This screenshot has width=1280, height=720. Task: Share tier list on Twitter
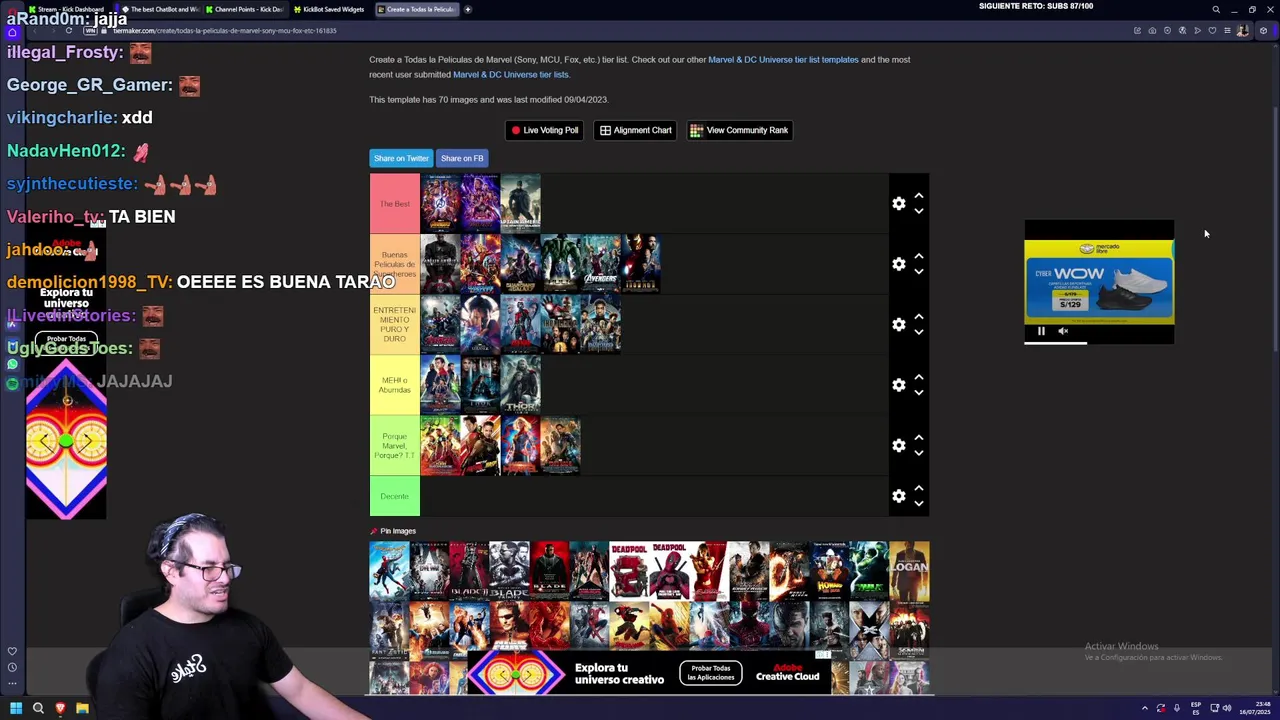401,158
